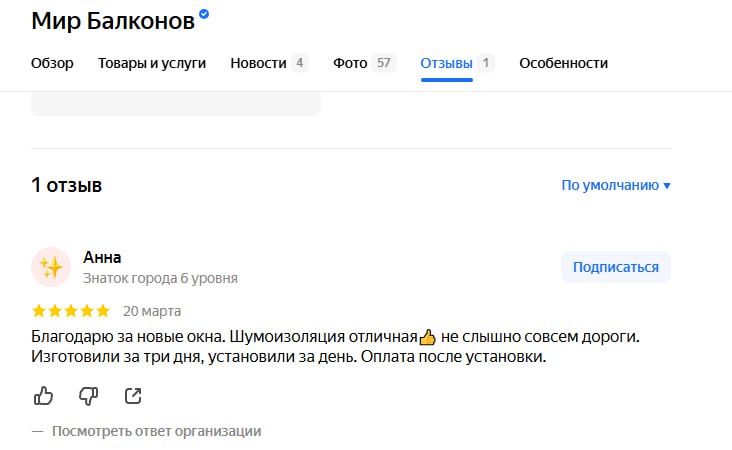
Task: Open the Особенности tab
Action: tap(563, 63)
